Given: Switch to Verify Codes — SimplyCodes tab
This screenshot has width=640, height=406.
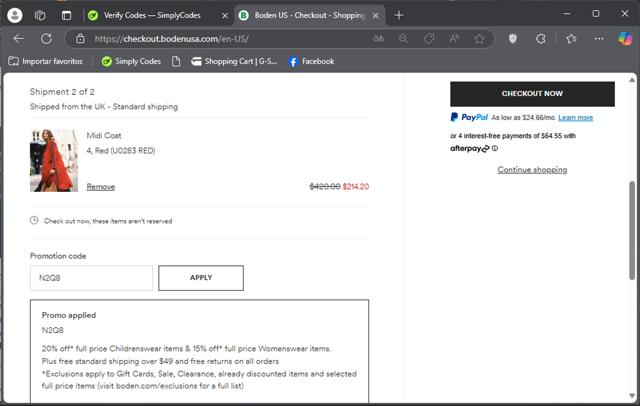Looking at the screenshot, I should 152,16.
